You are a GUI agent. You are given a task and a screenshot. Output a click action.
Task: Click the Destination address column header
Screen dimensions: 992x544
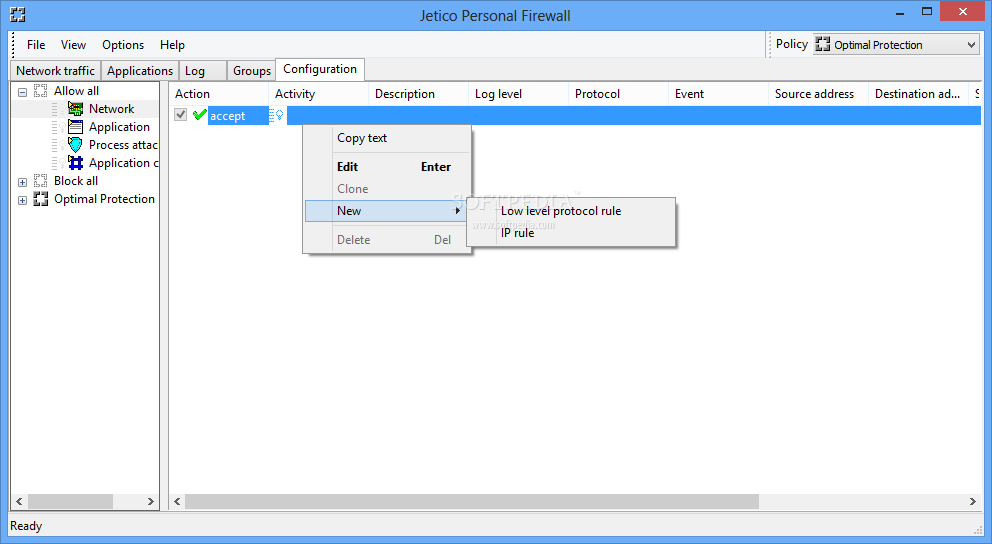tap(919, 94)
